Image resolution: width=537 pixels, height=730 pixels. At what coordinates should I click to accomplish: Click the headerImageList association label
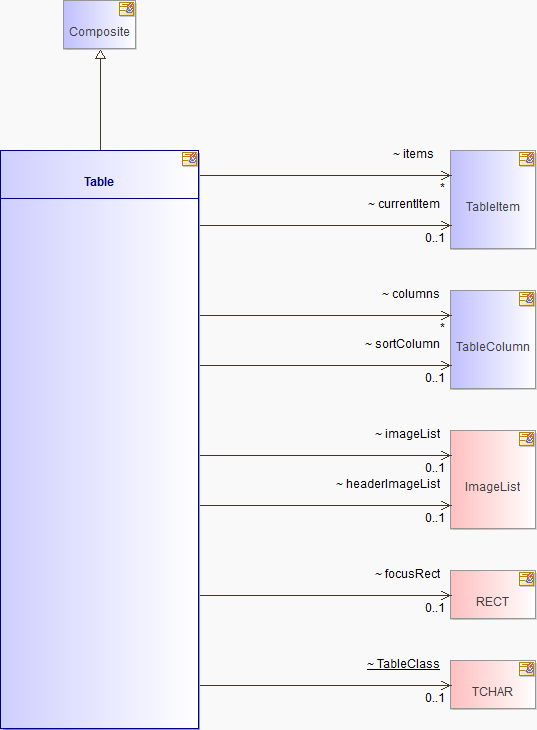(388, 484)
